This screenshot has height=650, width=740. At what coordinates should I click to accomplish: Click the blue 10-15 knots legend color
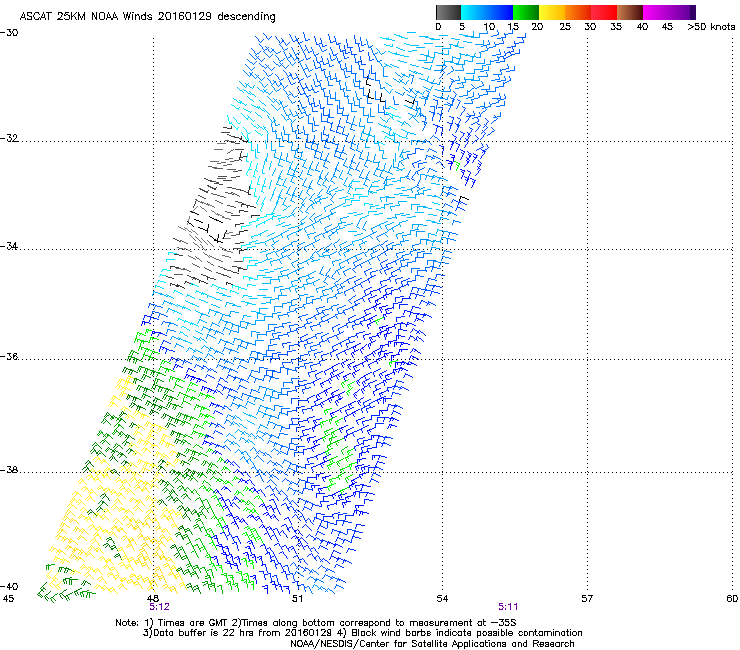(x=500, y=12)
